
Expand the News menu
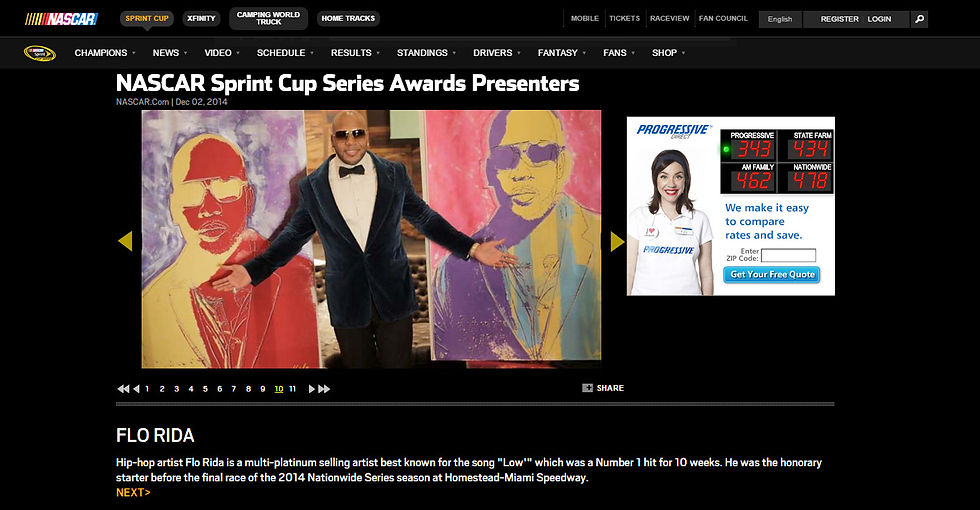pyautogui.click(x=169, y=53)
